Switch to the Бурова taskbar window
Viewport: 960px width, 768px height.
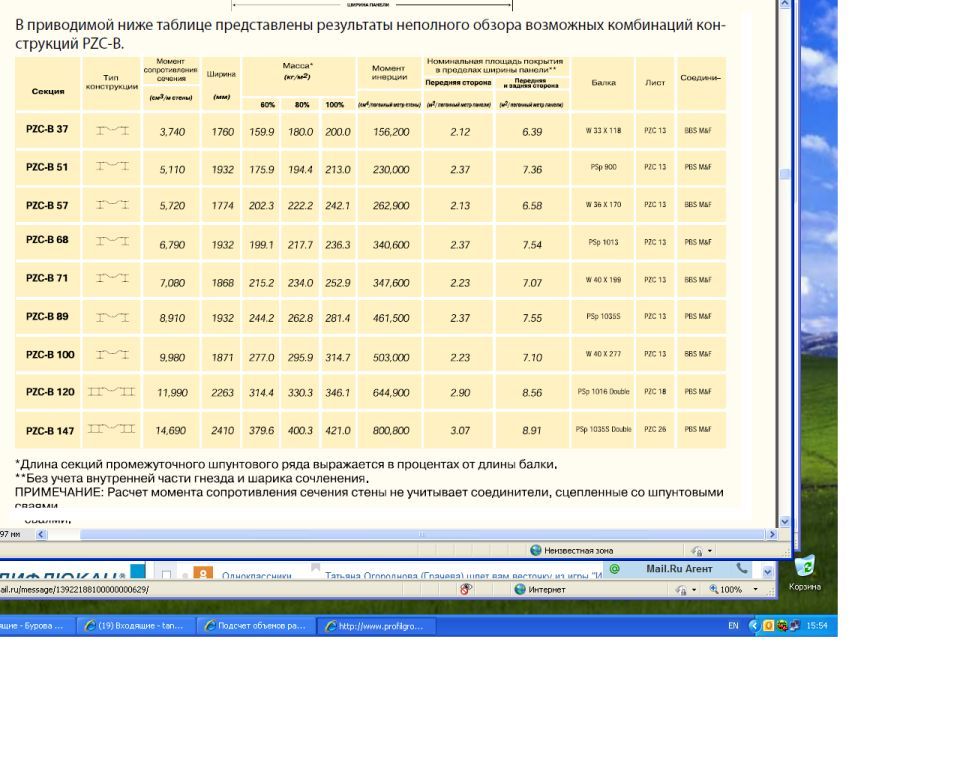(37, 626)
